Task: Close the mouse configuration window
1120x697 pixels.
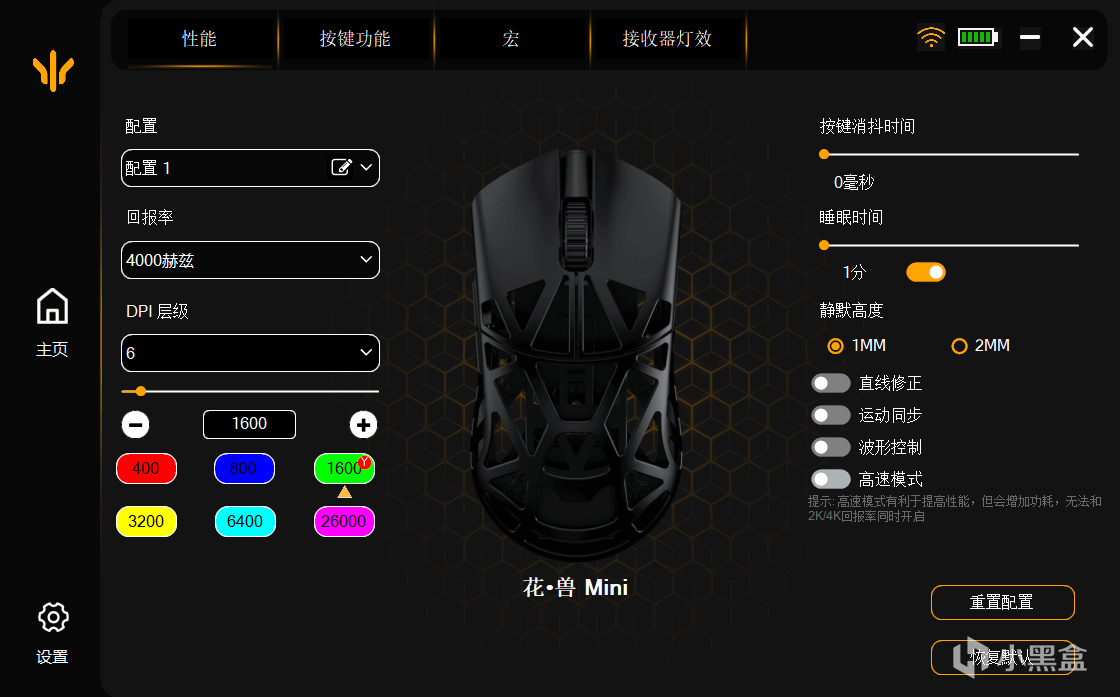Action: pyautogui.click(x=1083, y=37)
